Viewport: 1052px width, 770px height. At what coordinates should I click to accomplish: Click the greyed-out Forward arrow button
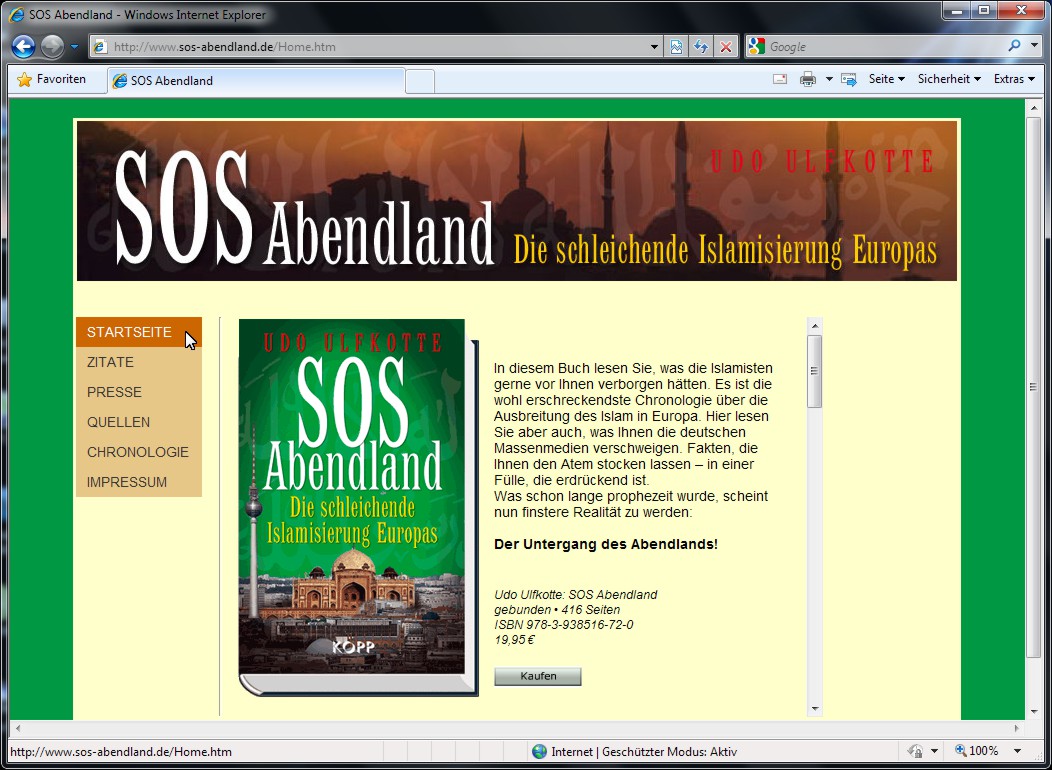[x=52, y=47]
